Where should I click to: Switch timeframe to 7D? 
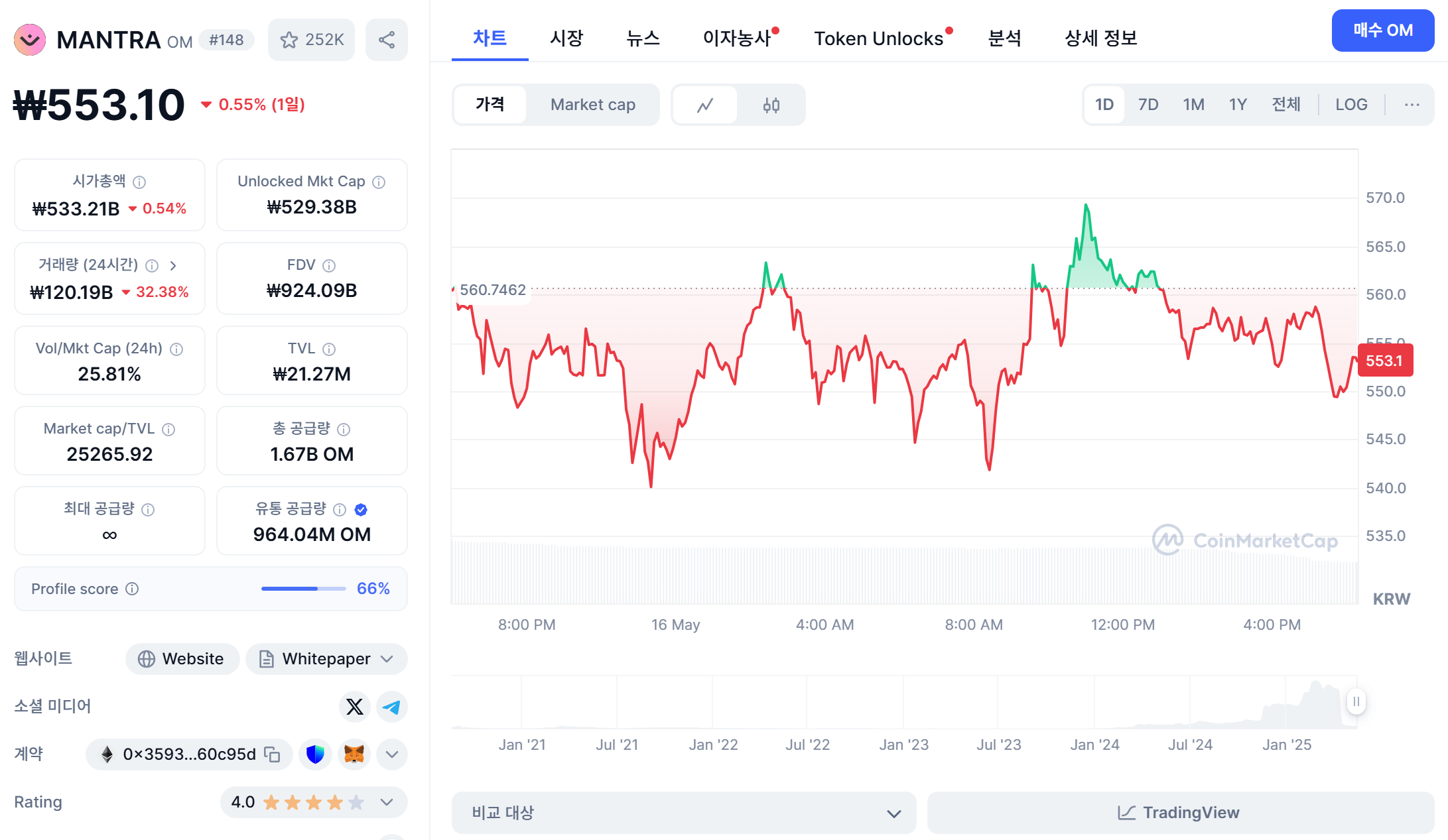click(x=1148, y=104)
